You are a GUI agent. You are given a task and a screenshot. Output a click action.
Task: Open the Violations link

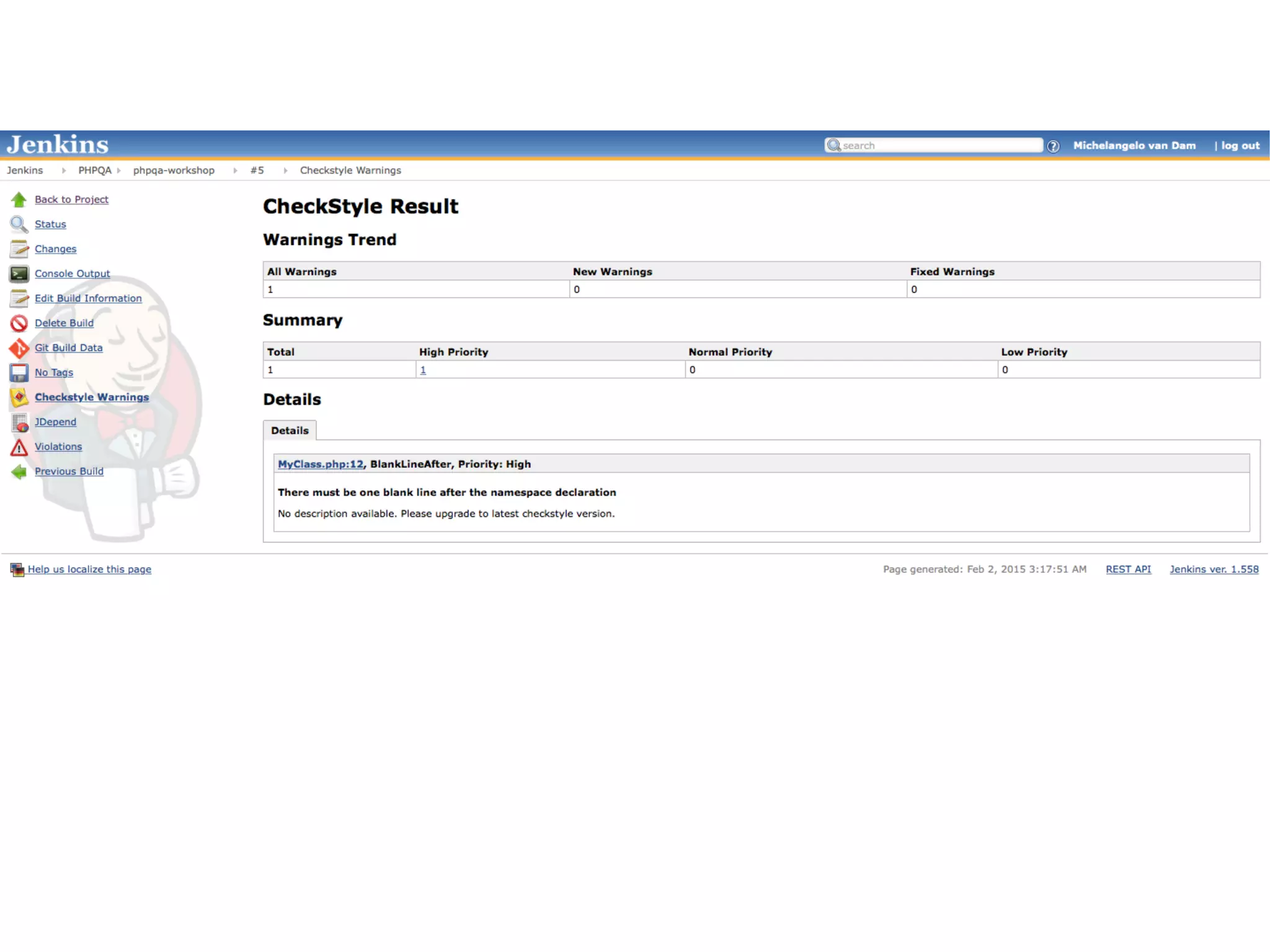[58, 447]
